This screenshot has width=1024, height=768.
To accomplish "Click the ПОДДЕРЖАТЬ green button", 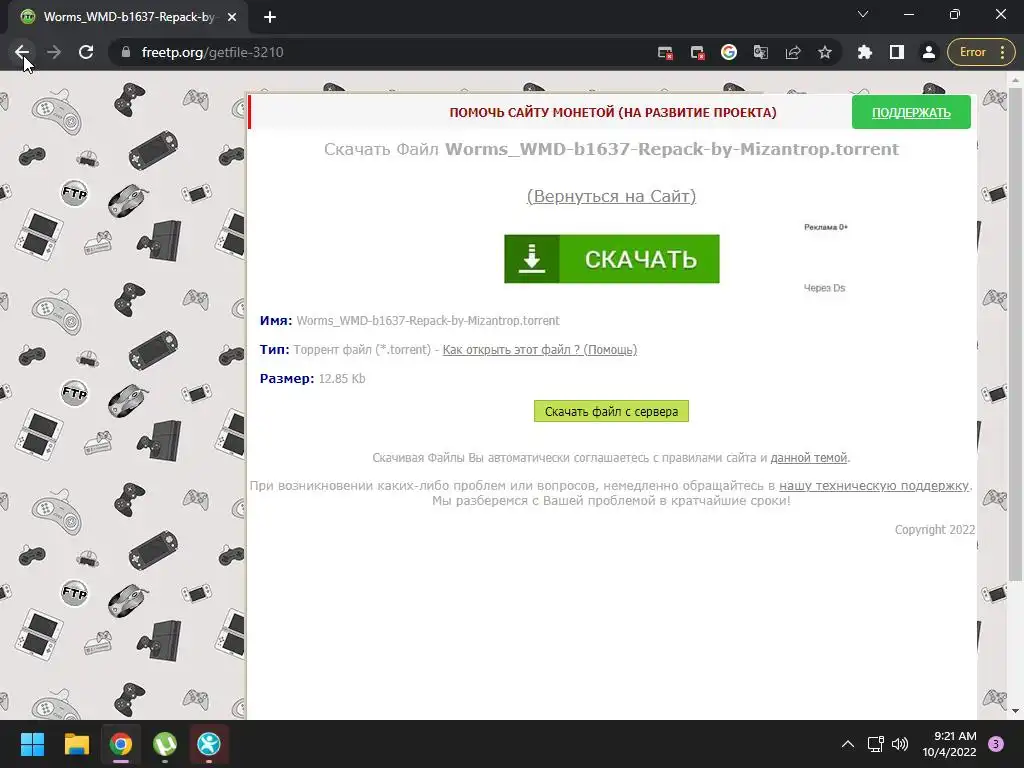I will tap(911, 112).
